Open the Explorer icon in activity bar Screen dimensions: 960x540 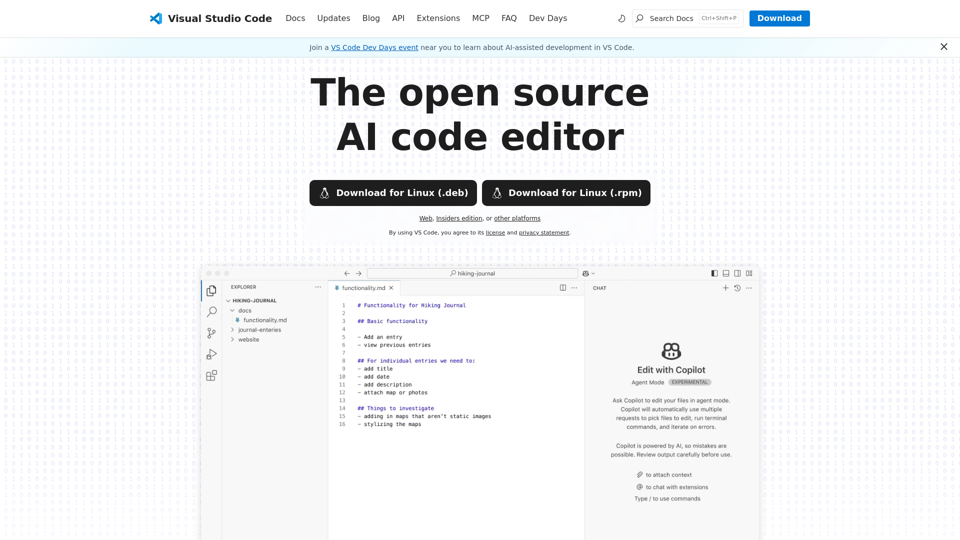pyautogui.click(x=211, y=291)
